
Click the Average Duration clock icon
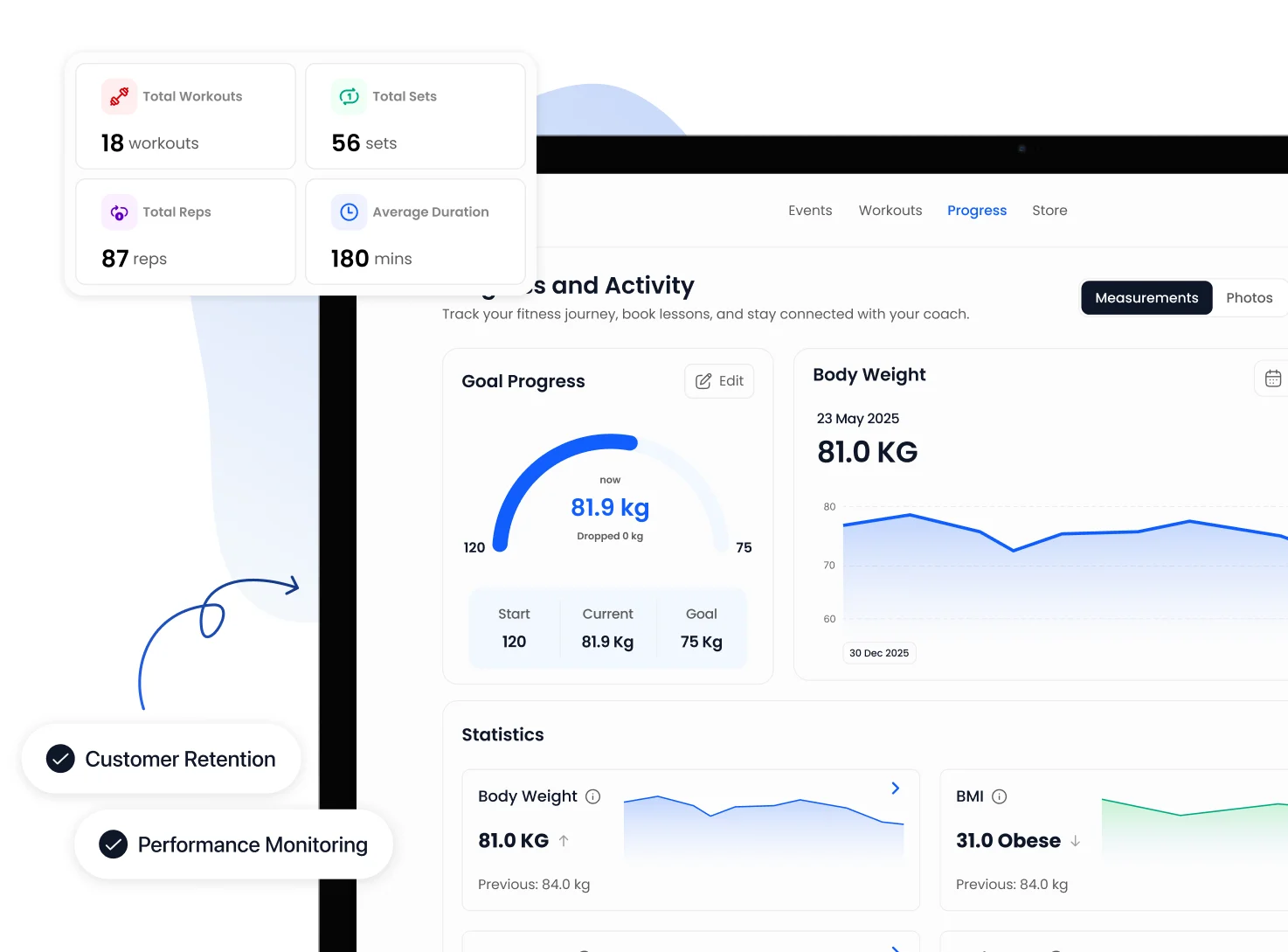click(x=349, y=212)
